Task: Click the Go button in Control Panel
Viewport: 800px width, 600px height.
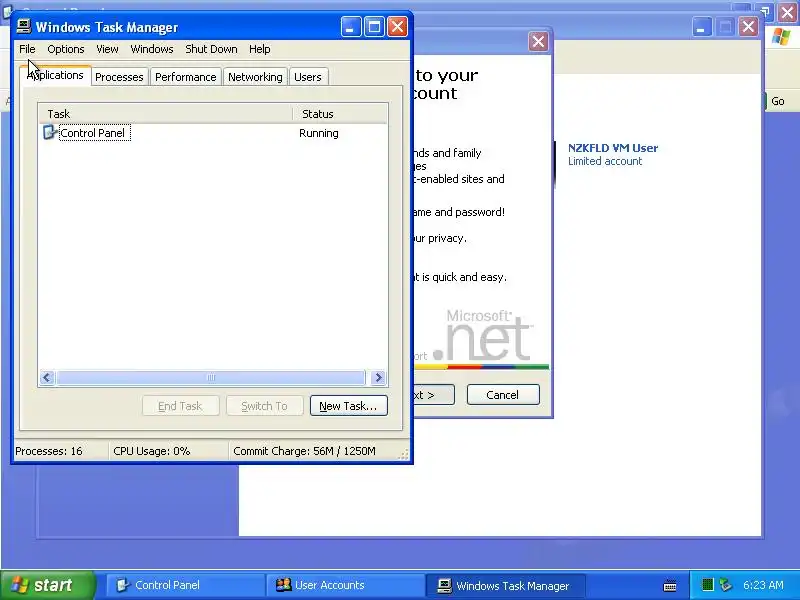Action: (777, 101)
